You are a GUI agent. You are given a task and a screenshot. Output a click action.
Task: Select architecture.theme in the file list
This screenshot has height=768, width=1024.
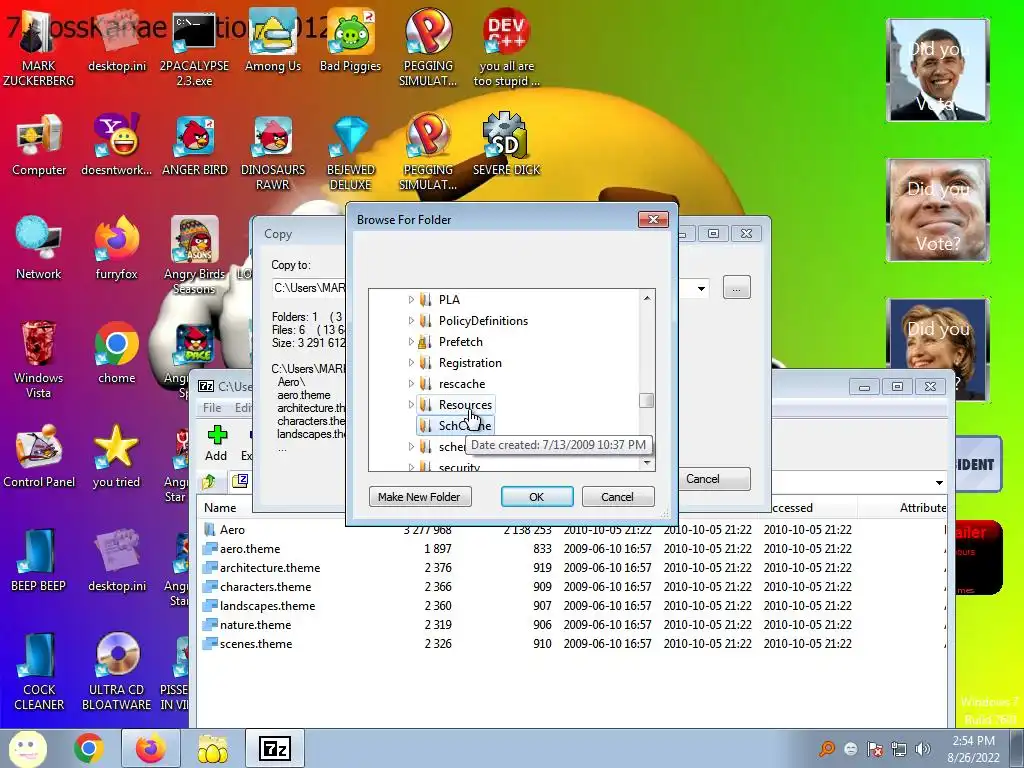click(270, 568)
